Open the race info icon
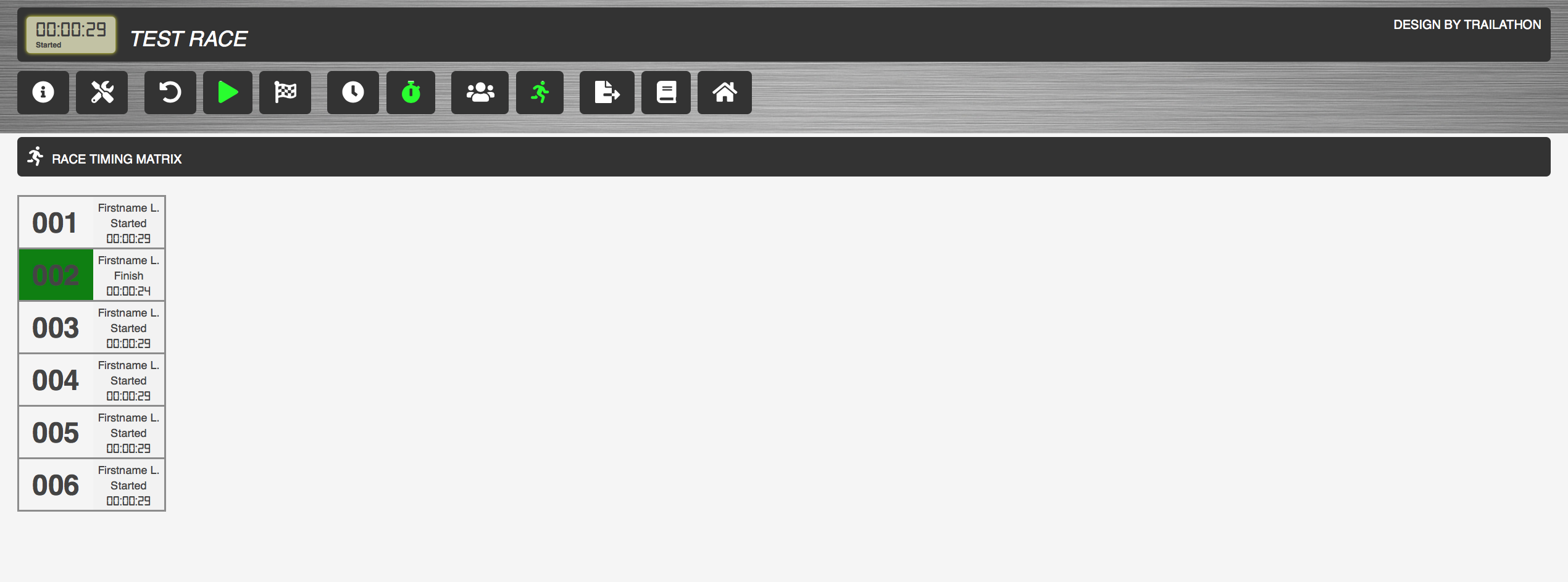This screenshot has height=582, width=1568. click(43, 93)
